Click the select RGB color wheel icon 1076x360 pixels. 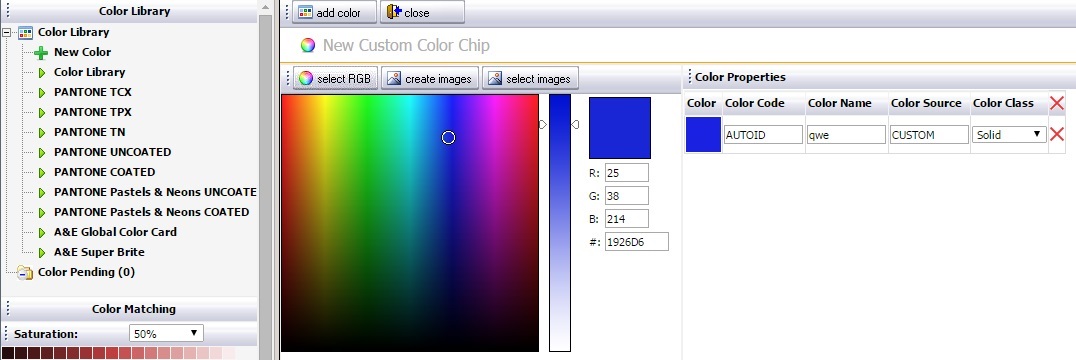pos(306,78)
